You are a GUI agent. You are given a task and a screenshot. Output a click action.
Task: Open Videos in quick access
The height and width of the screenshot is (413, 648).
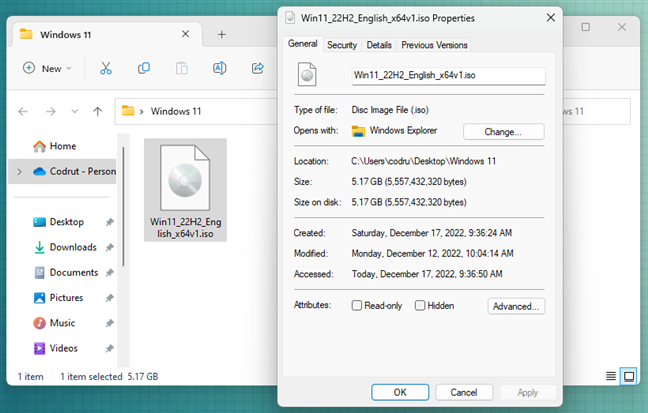pos(55,348)
